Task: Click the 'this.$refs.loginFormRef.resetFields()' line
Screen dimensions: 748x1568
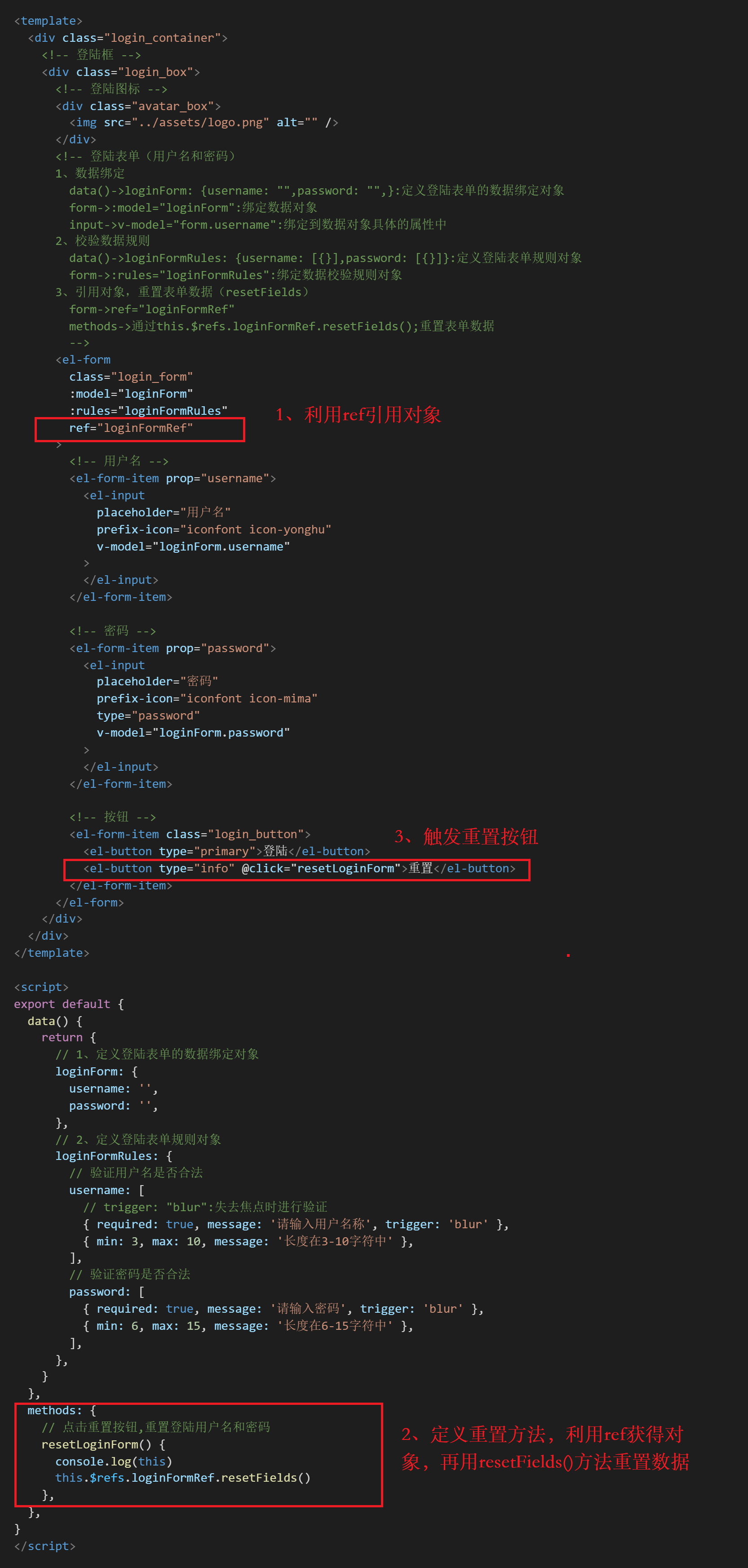Action: point(183,1479)
